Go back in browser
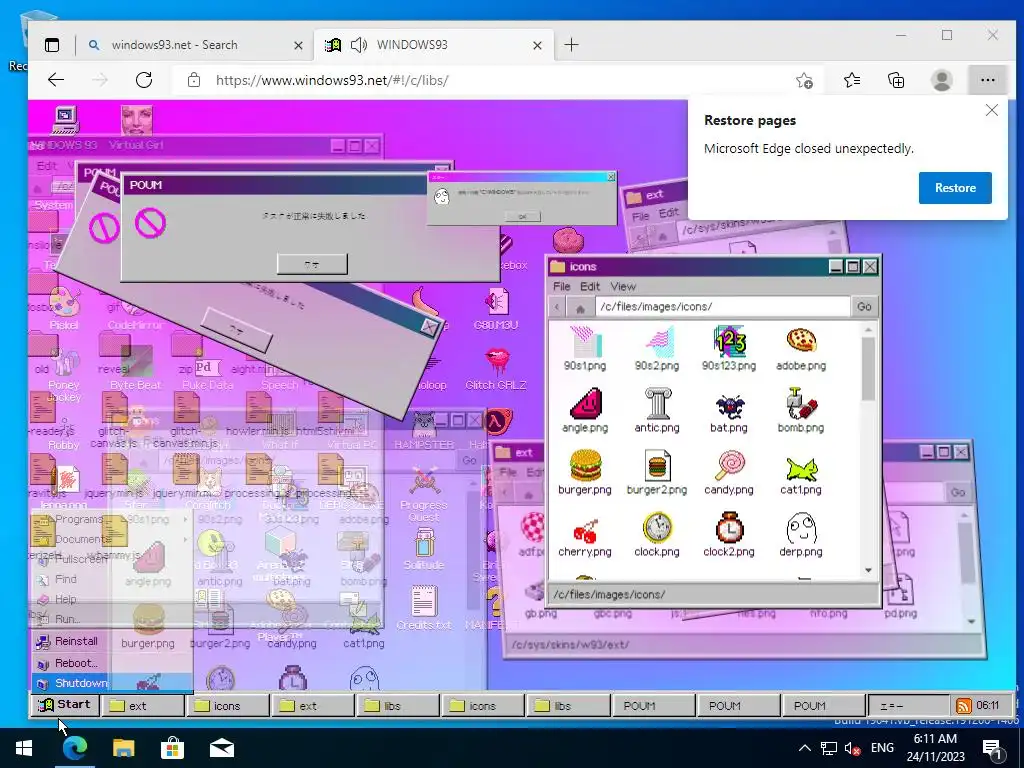Image resolution: width=1024 pixels, height=768 pixels. [x=56, y=80]
